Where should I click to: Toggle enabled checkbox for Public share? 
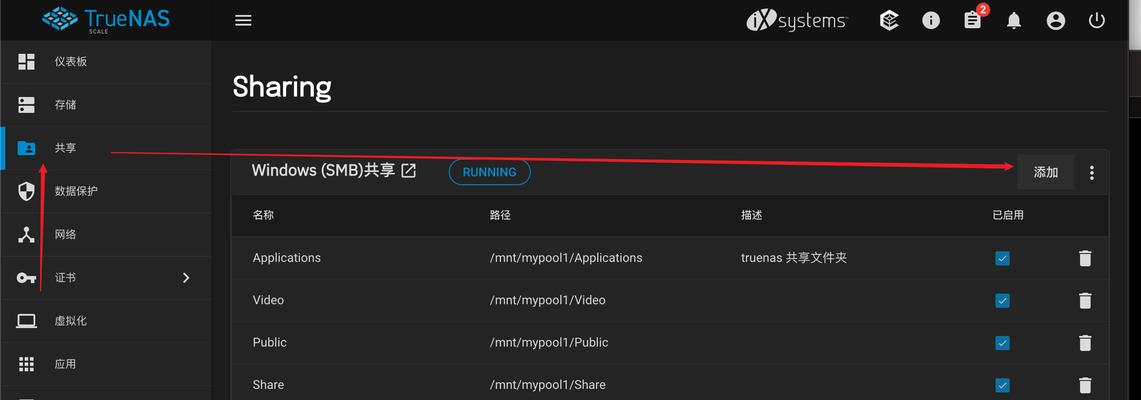(x=1002, y=343)
